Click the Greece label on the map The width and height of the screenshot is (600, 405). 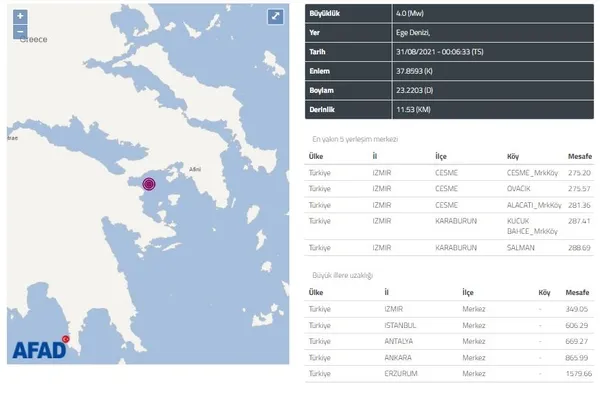coord(34,39)
